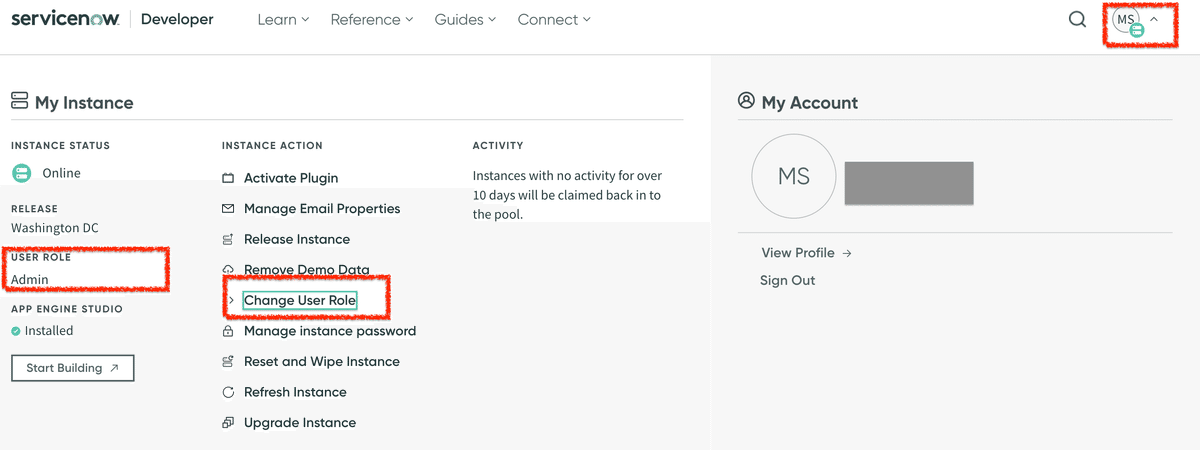
Task: Expand the Reference dropdown menu
Action: click(372, 19)
